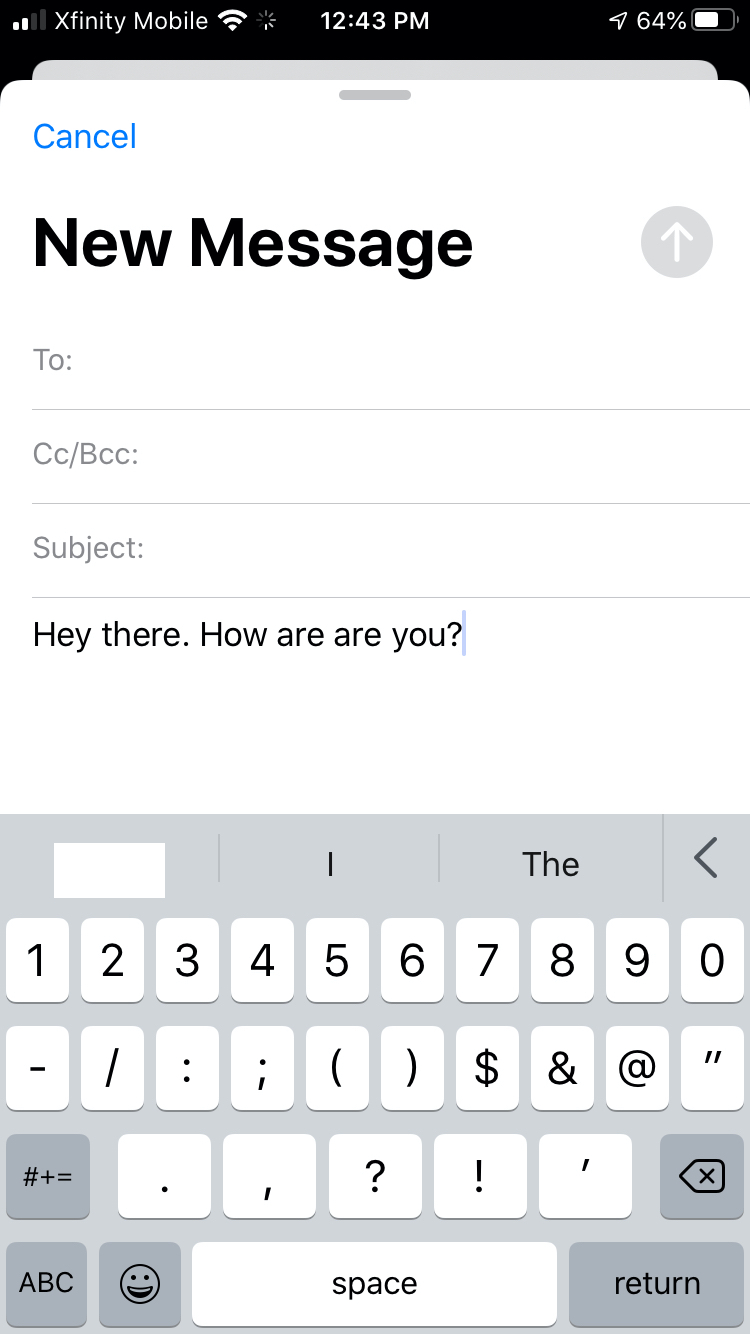This screenshot has height=1334, width=750.
Task: Cancel the new message
Action: pos(85,137)
